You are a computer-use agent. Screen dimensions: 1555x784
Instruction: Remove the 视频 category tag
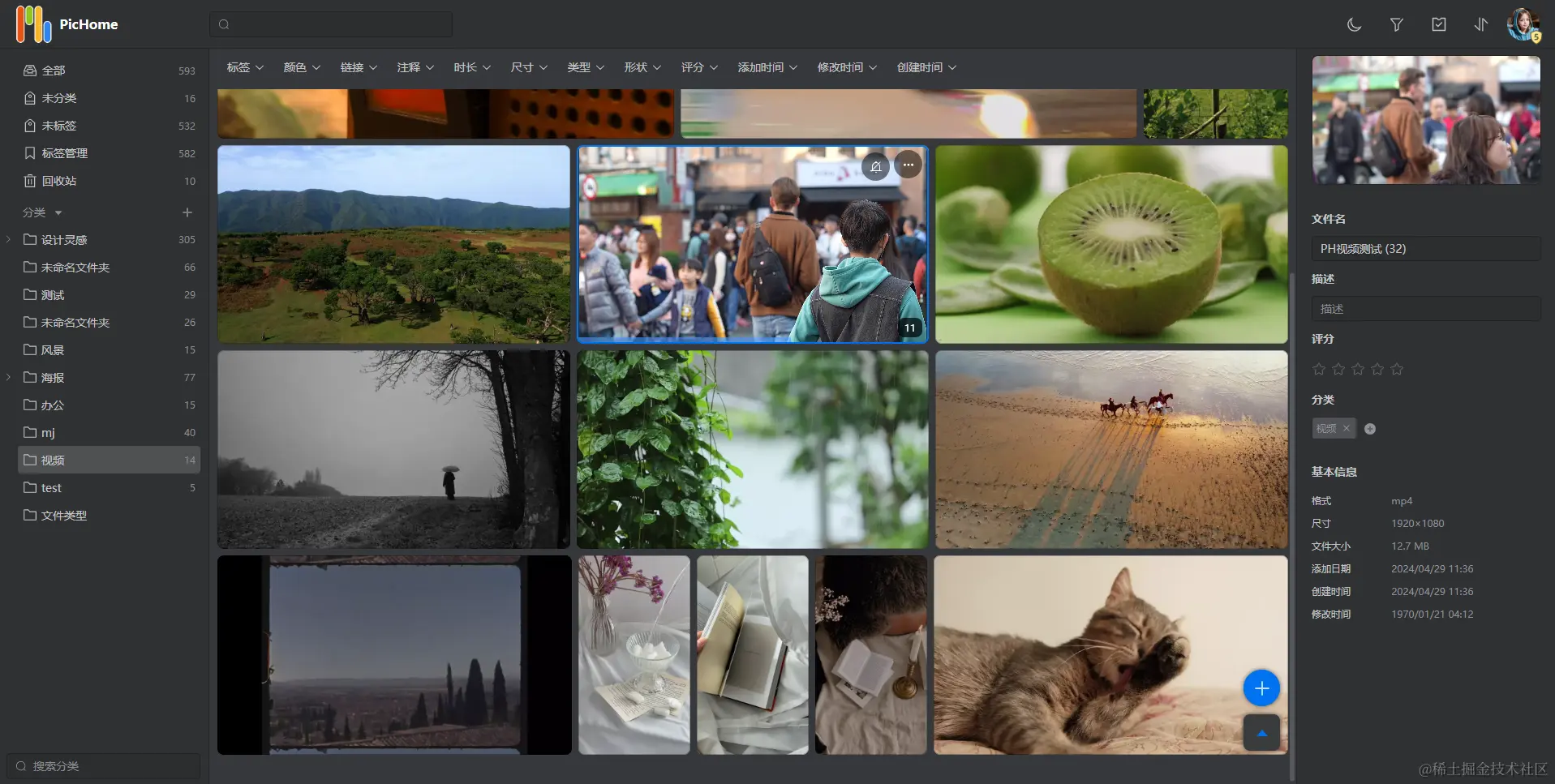pos(1346,428)
